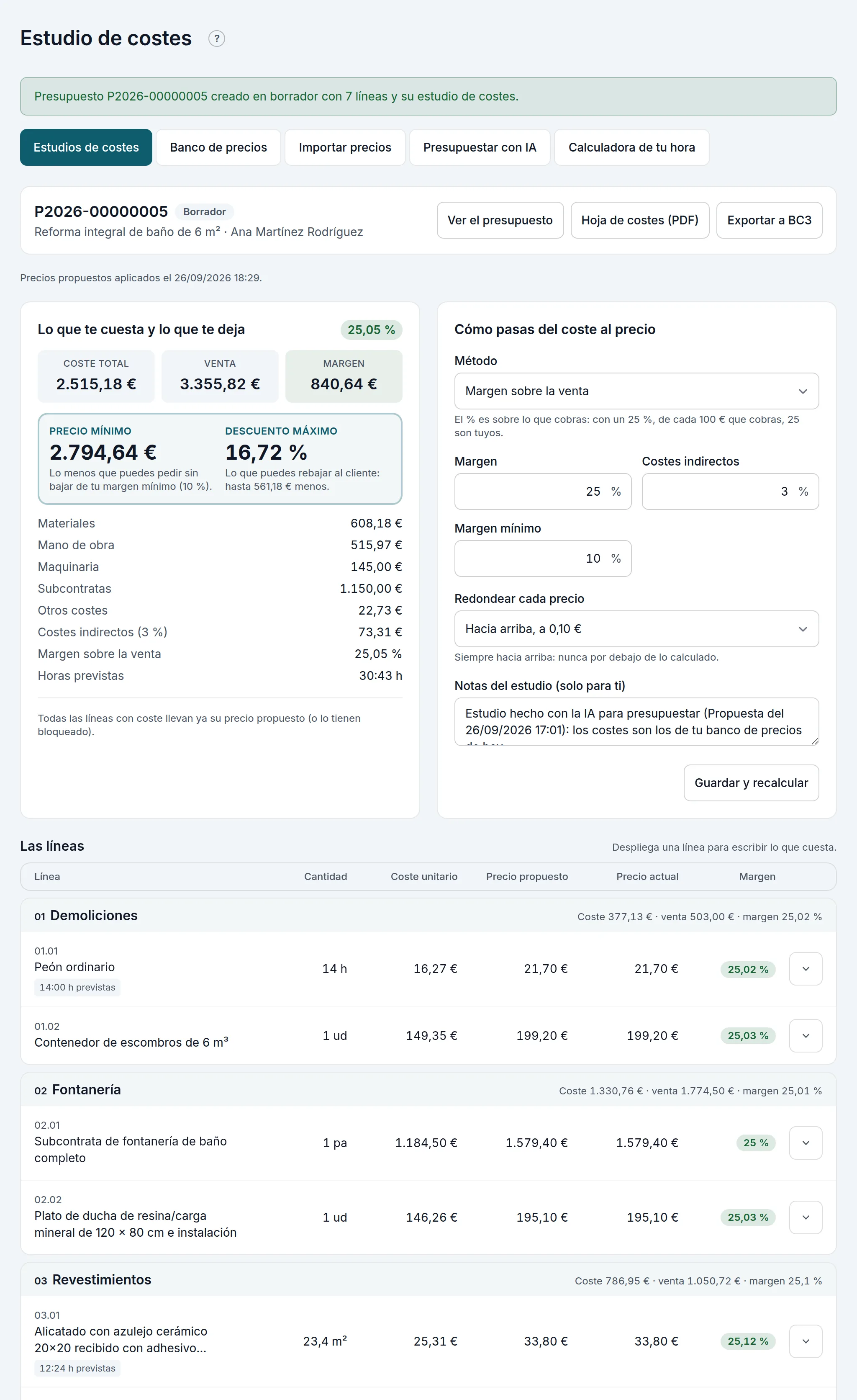The height and width of the screenshot is (1400, 857).
Task: Click Ver el presupuesto button
Action: [x=500, y=220]
